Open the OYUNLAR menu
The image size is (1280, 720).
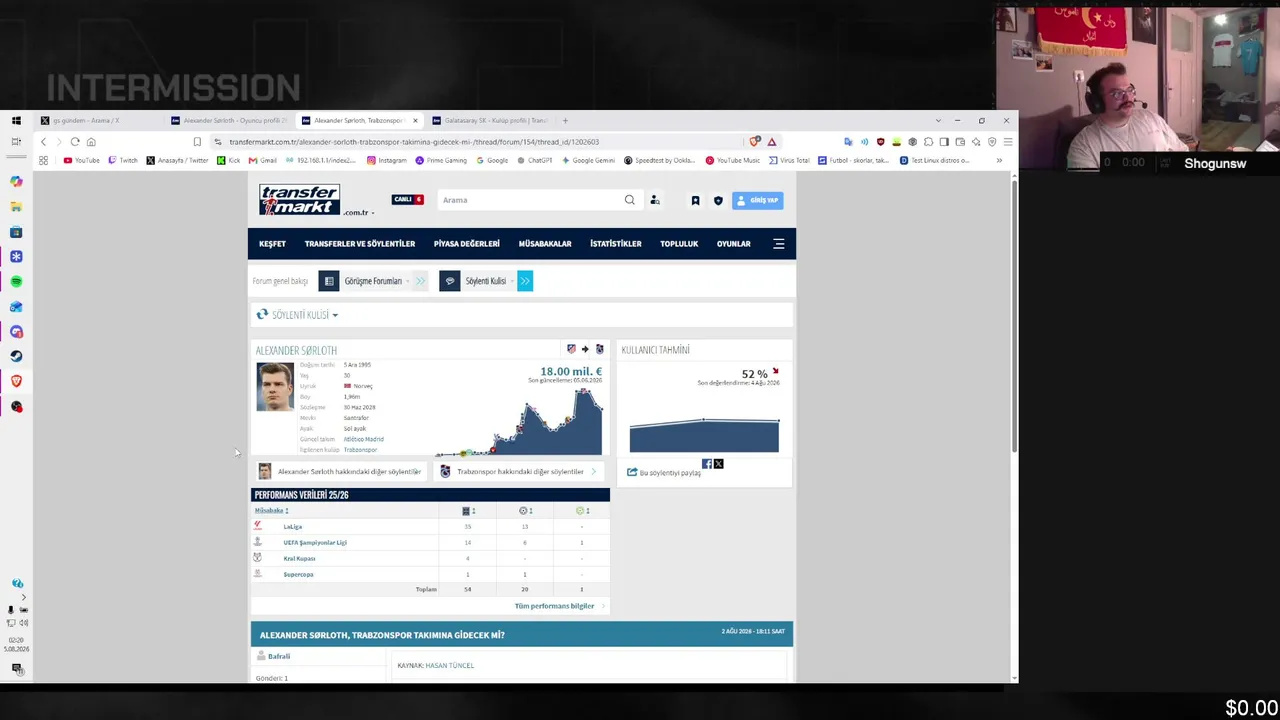click(x=733, y=244)
